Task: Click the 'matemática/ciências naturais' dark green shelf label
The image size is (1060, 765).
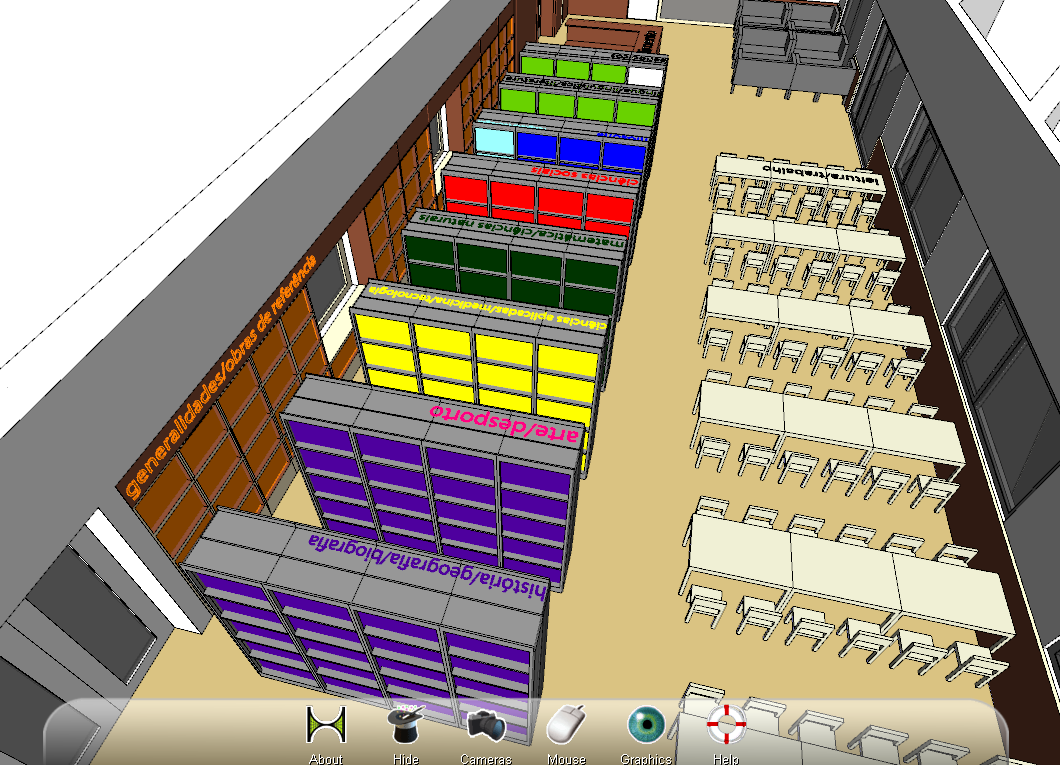Action: coord(521,231)
